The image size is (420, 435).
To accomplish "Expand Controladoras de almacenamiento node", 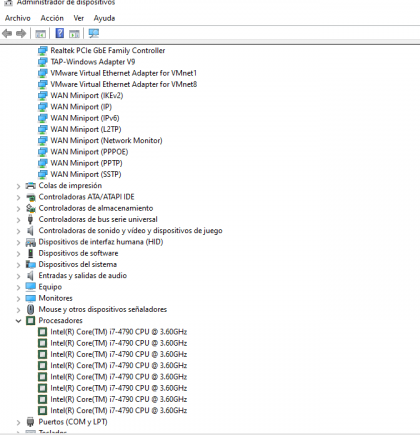I will click(18, 209).
